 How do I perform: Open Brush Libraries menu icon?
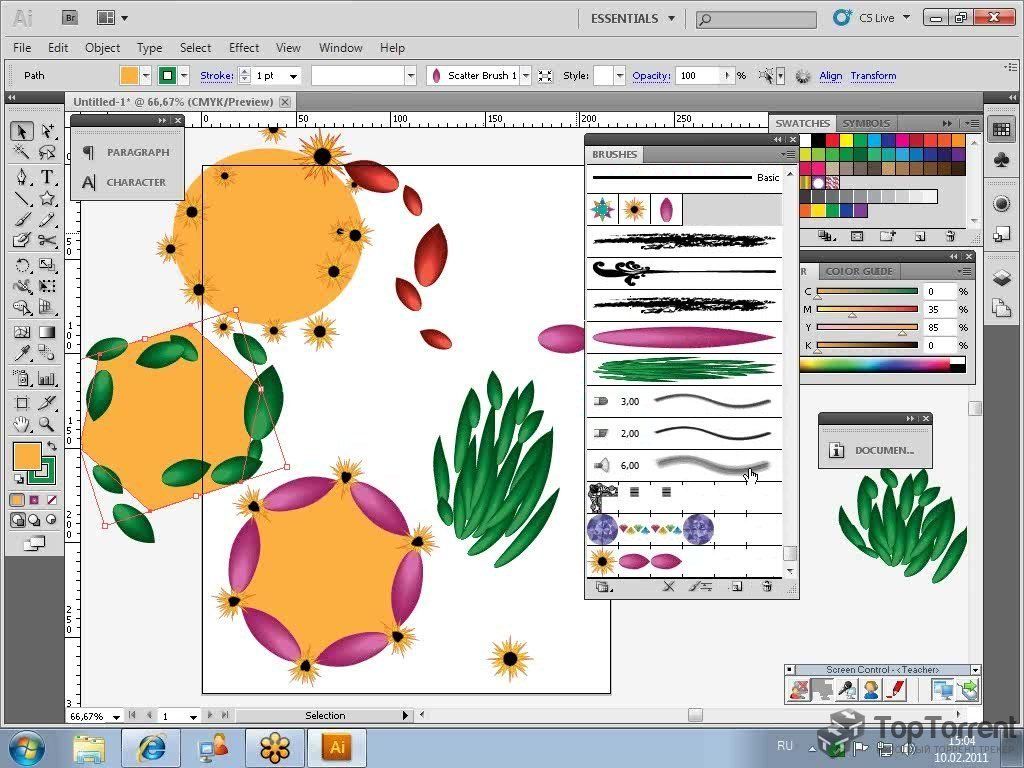602,586
